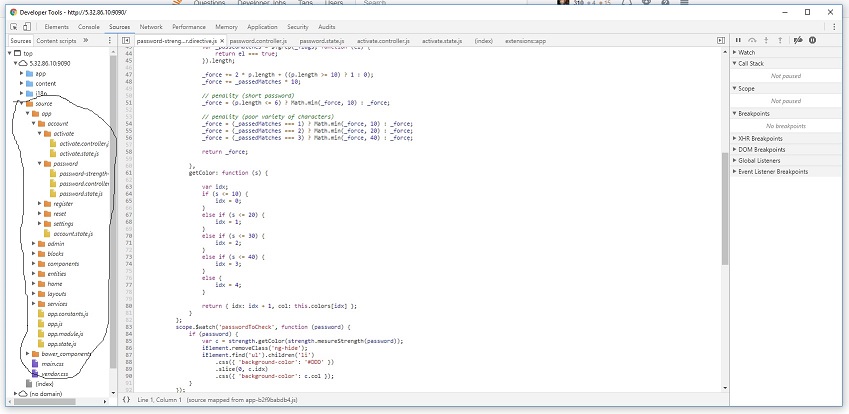
Task: Click the step over function call icon
Action: [752, 41]
